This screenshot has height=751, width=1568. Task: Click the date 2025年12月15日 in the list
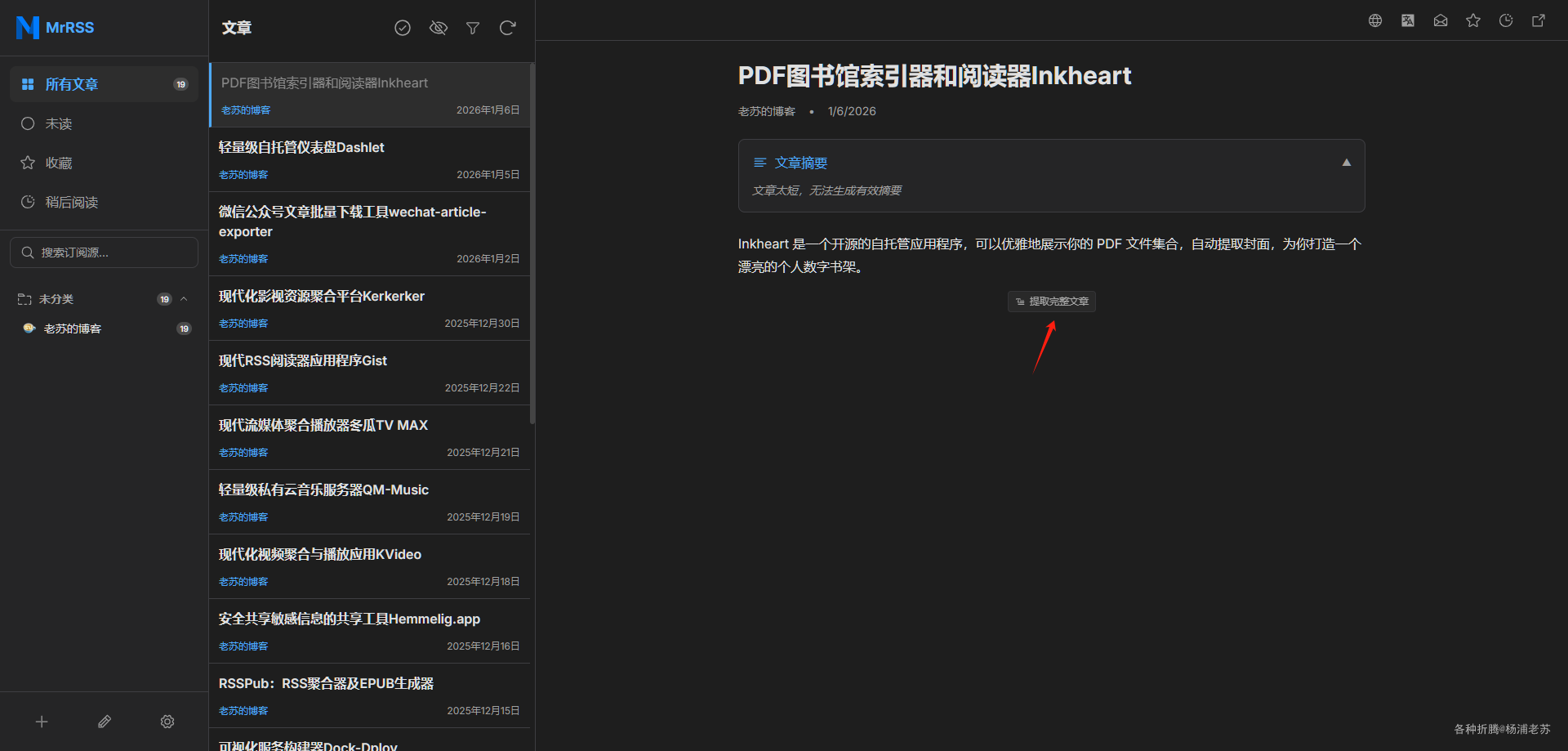pyautogui.click(x=483, y=711)
